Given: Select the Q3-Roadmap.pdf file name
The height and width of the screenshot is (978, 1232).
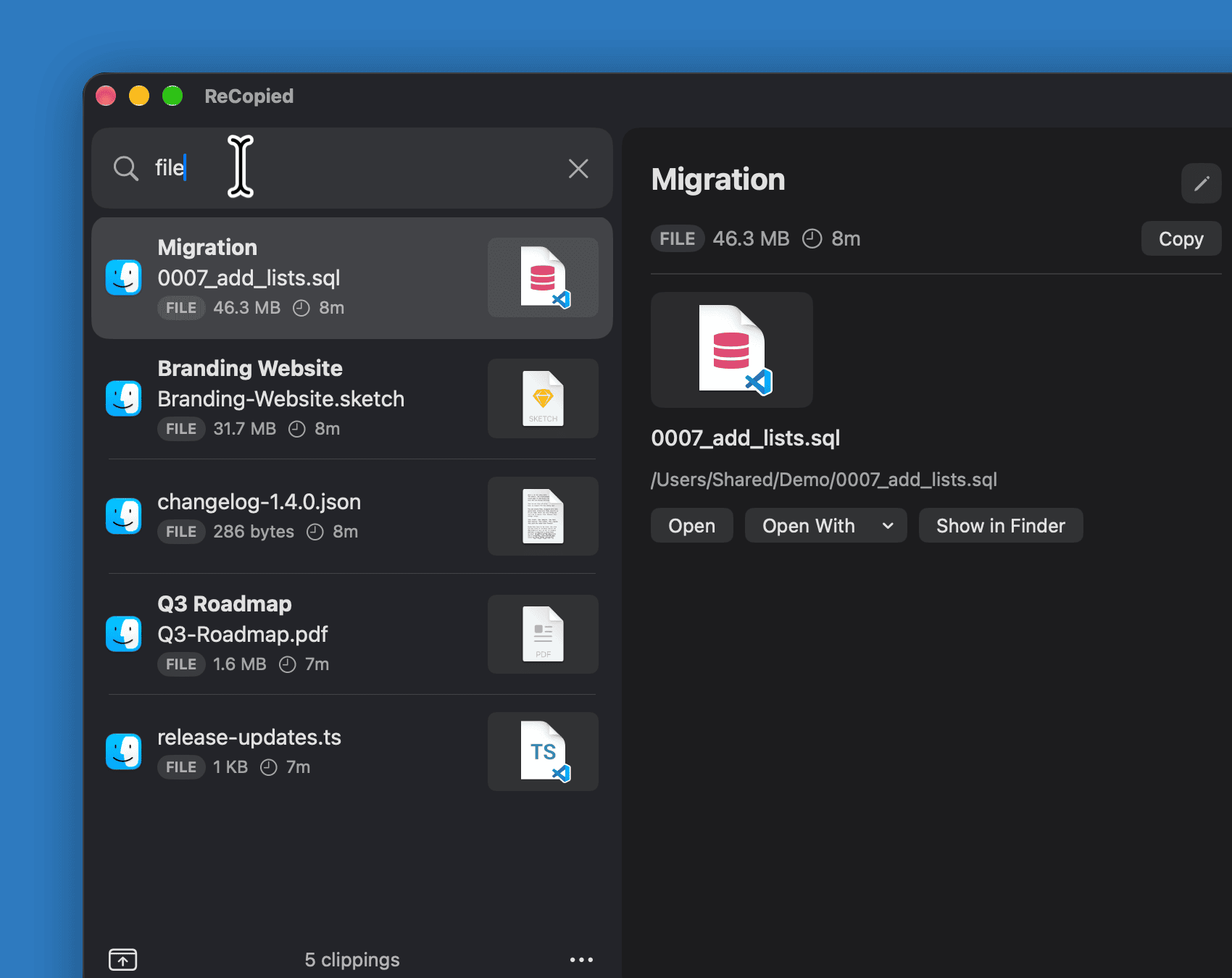Looking at the screenshot, I should (243, 634).
